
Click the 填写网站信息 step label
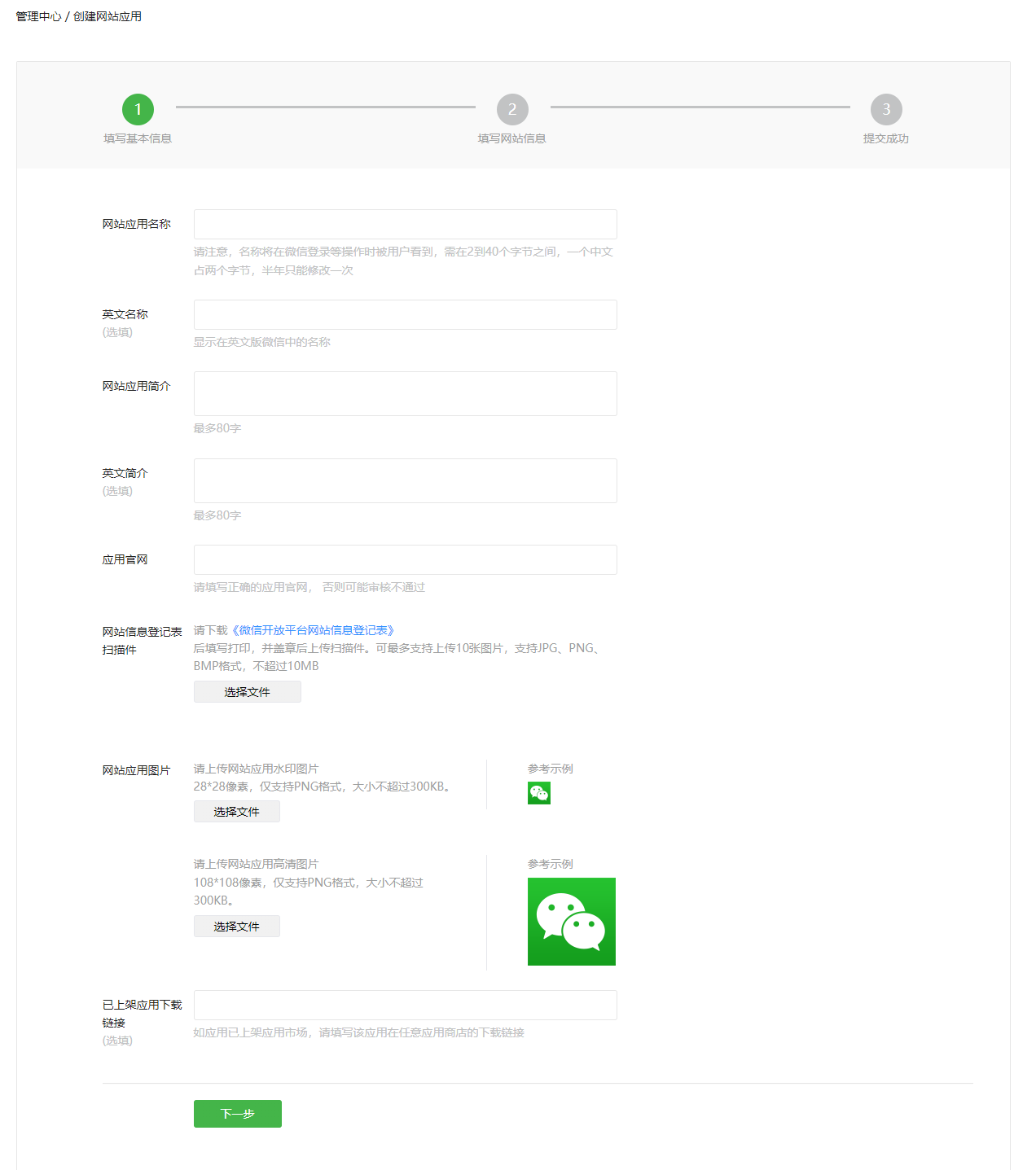511,138
